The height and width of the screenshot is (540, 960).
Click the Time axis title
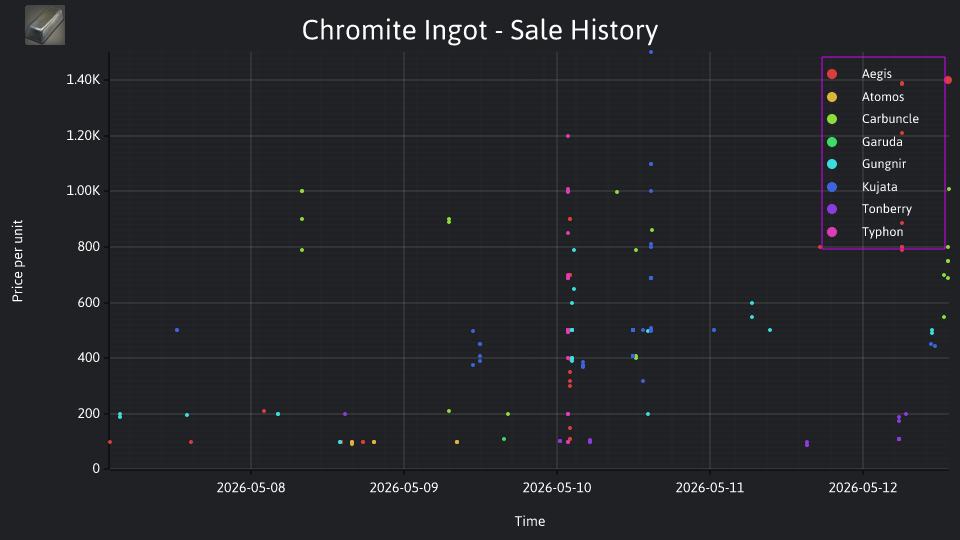[x=530, y=521]
